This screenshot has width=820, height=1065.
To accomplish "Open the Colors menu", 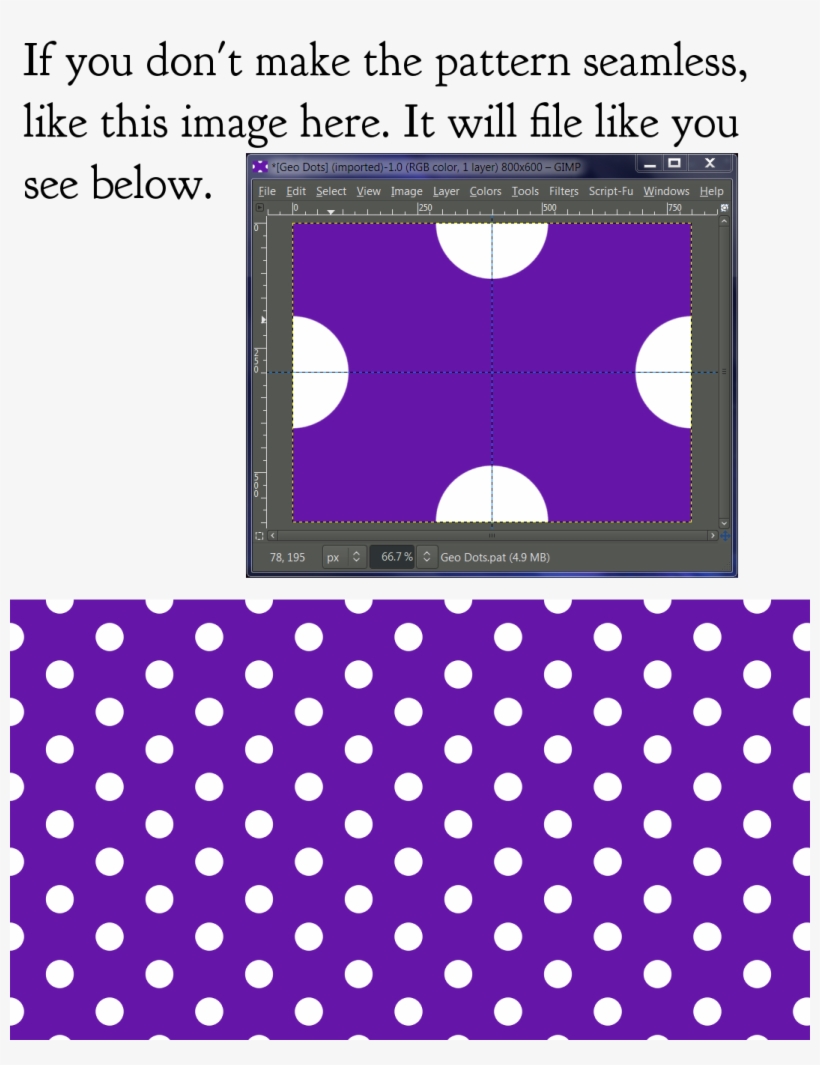I will (485, 190).
